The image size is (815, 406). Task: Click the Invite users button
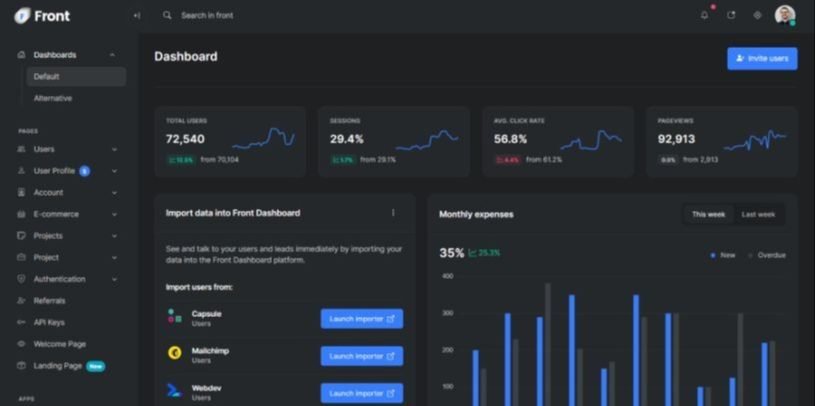click(x=762, y=58)
